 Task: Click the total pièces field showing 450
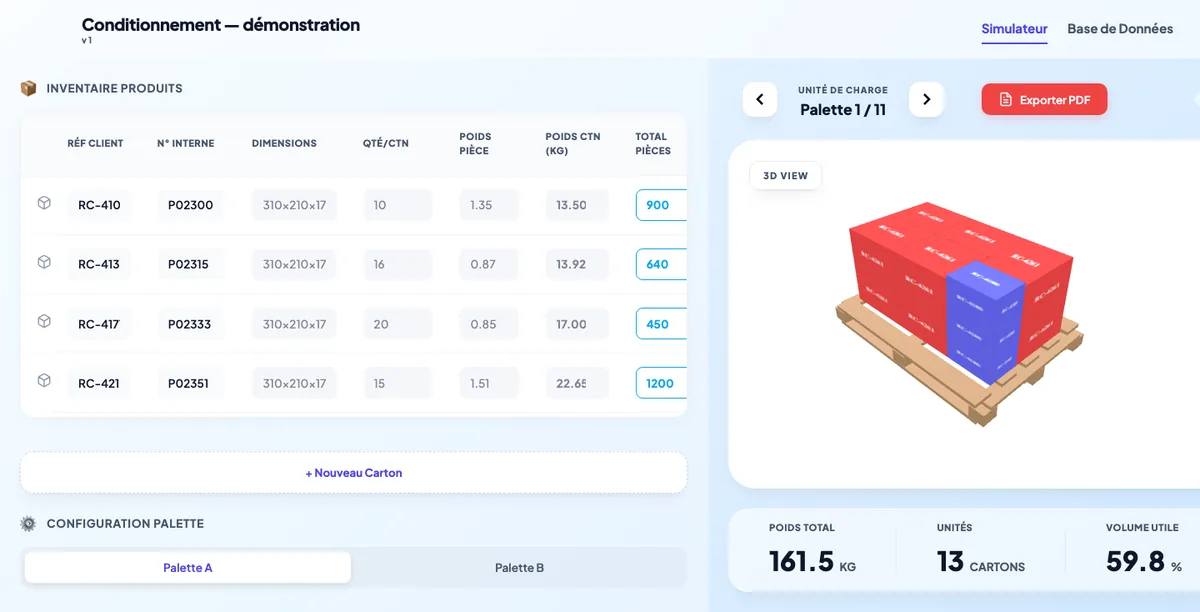[x=661, y=324]
